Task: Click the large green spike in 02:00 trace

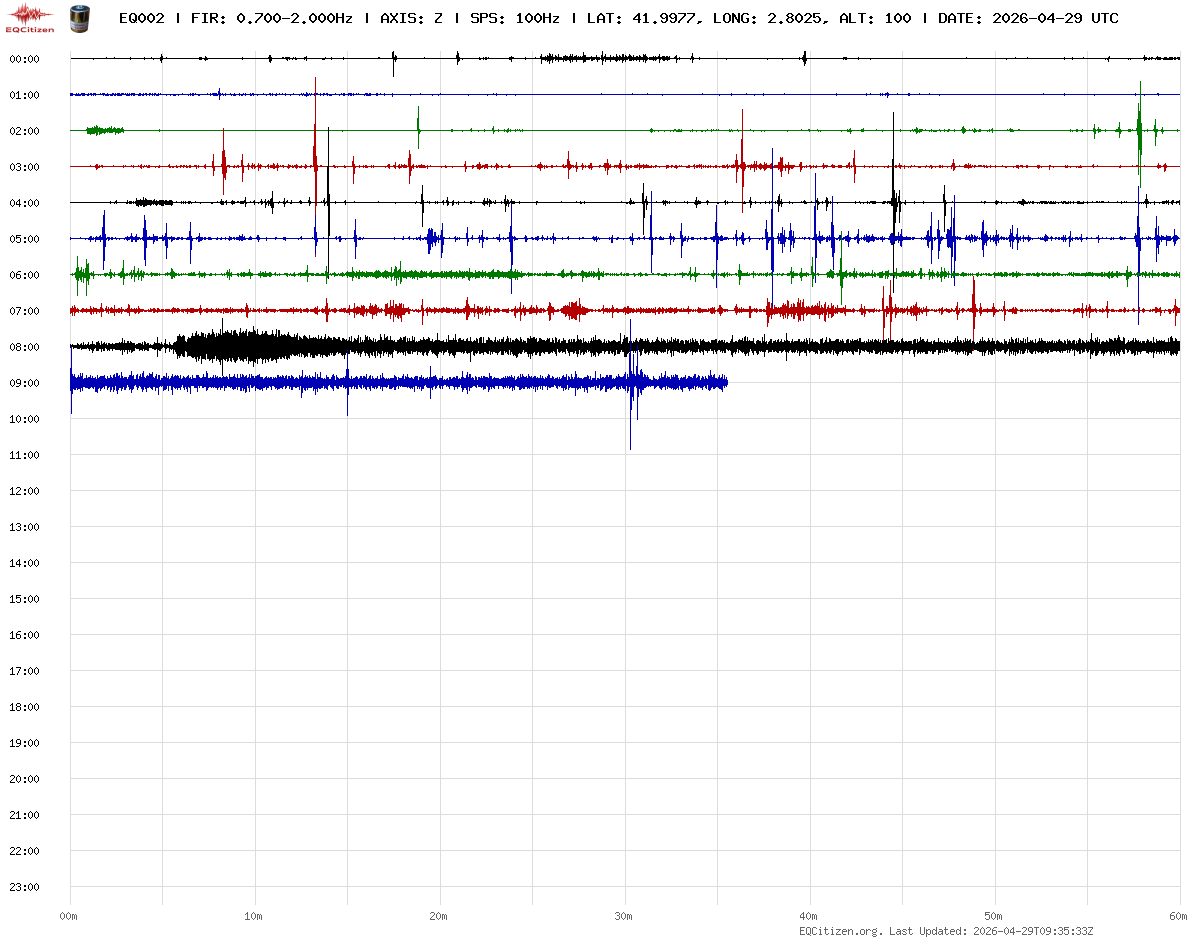Action: coord(1139,130)
